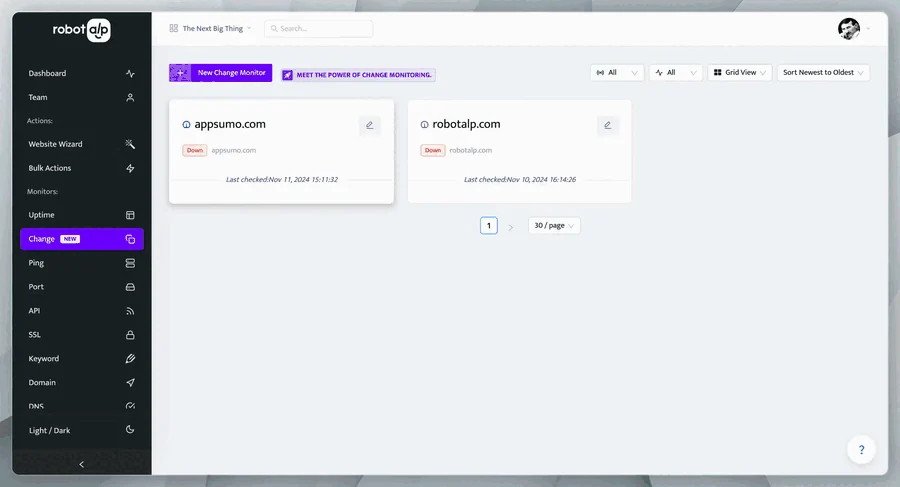Click the Ping server icon
This screenshot has height=487, width=900.
coord(130,263)
